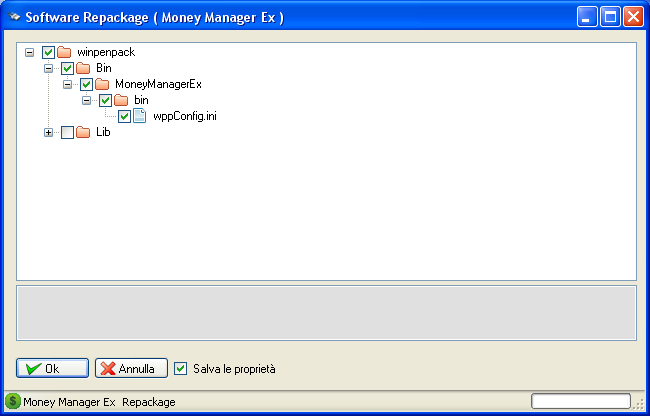
Task: Minimize the Software Repackage window
Action: tap(587, 17)
